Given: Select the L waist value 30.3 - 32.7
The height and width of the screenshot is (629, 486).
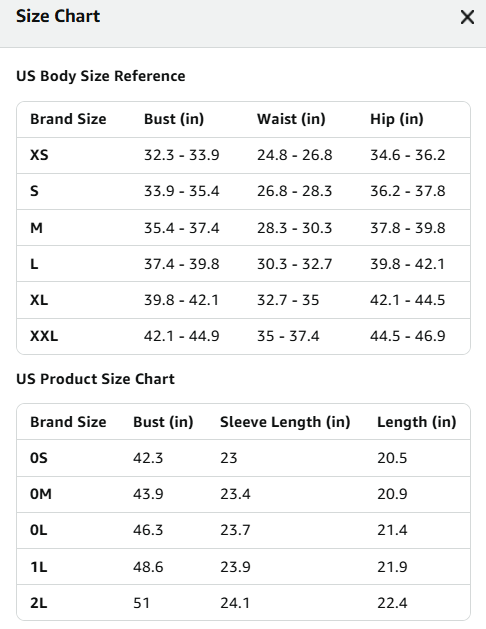Looking at the screenshot, I should pyautogui.click(x=295, y=264).
